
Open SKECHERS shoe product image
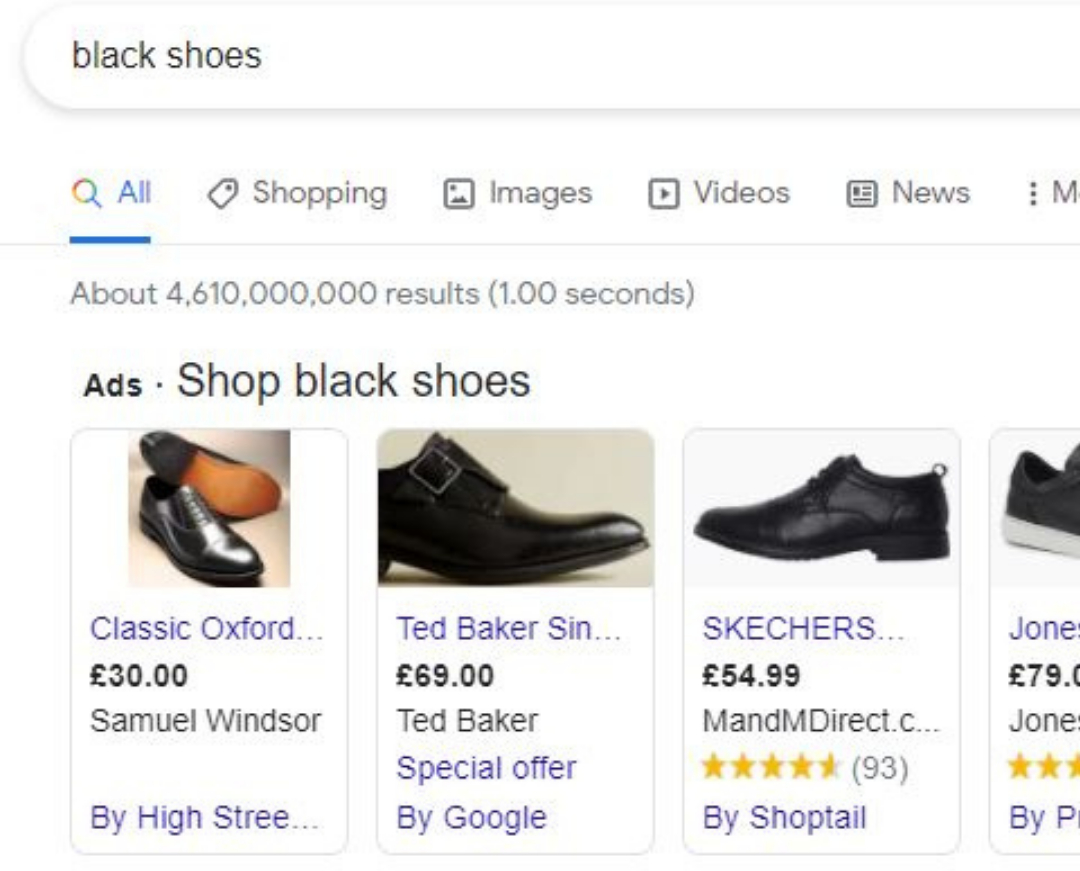821,508
